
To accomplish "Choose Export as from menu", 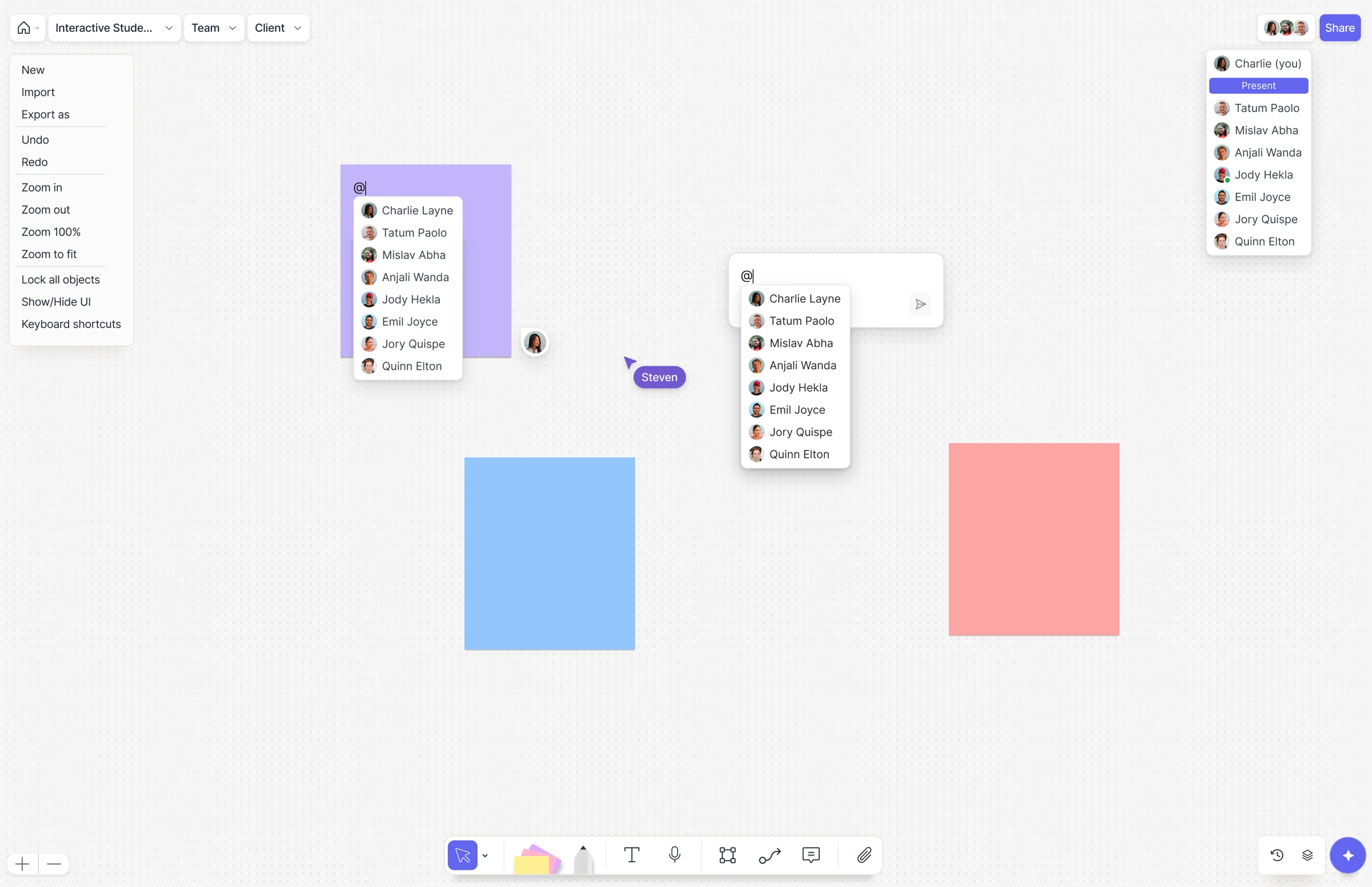I will [46, 114].
